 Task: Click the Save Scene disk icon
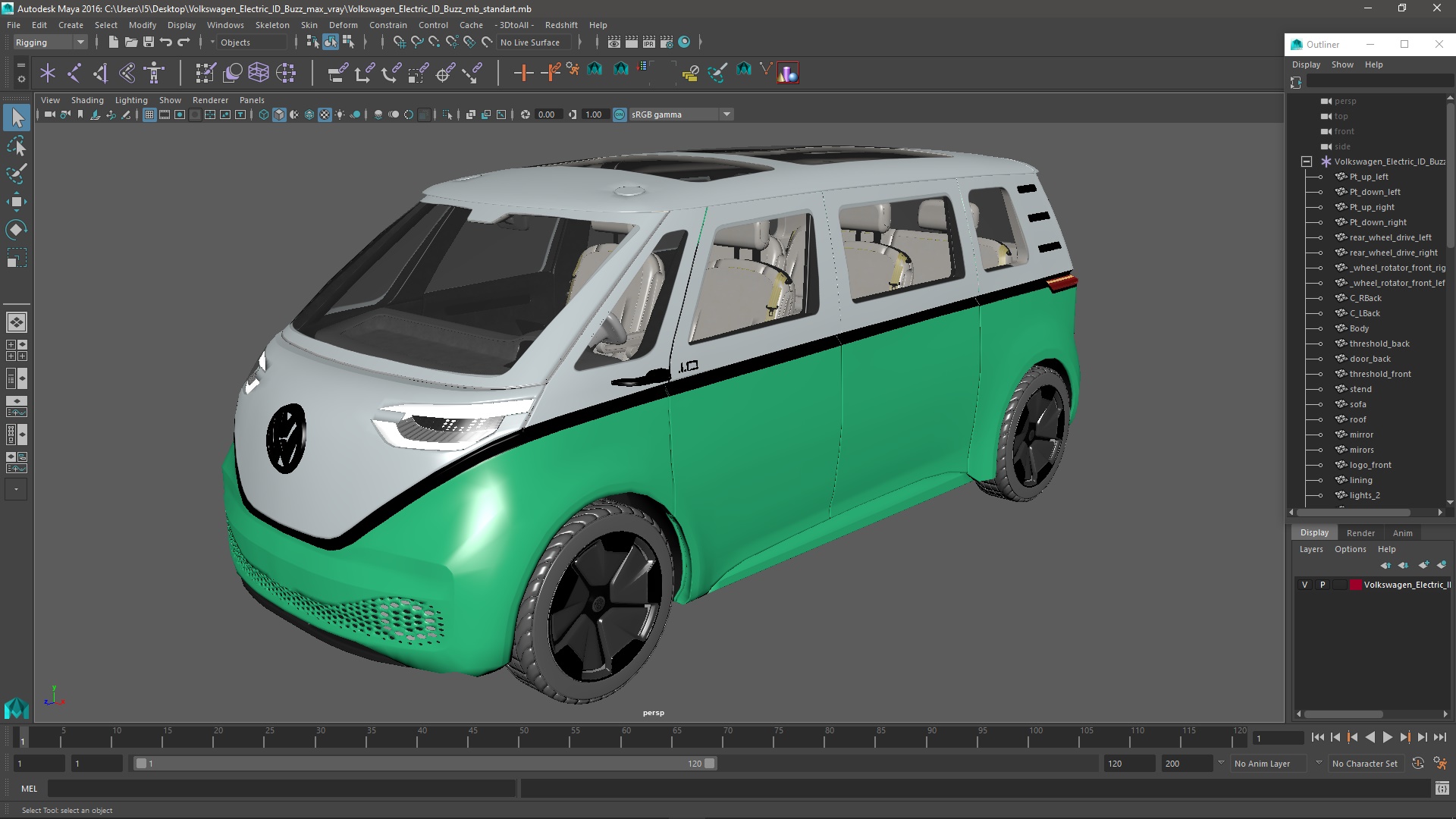tap(148, 42)
